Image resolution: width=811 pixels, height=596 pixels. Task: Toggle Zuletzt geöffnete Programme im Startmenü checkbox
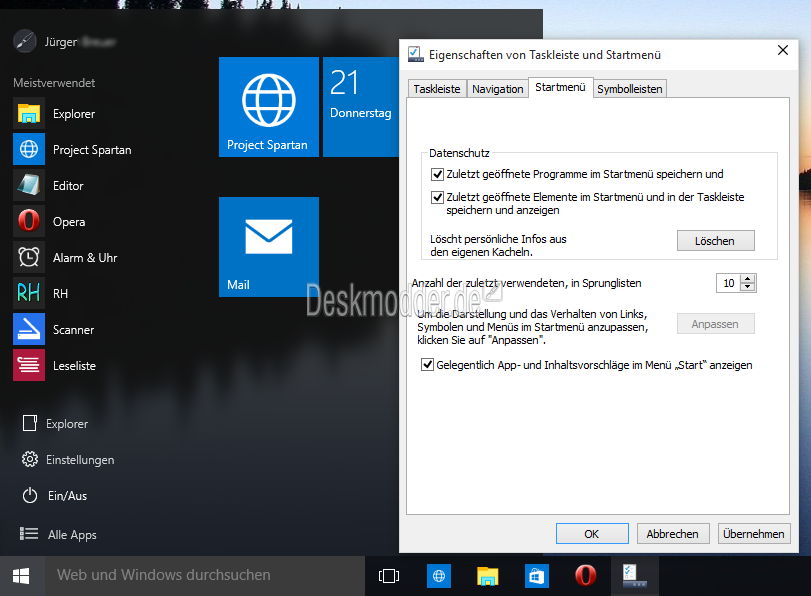coord(438,174)
